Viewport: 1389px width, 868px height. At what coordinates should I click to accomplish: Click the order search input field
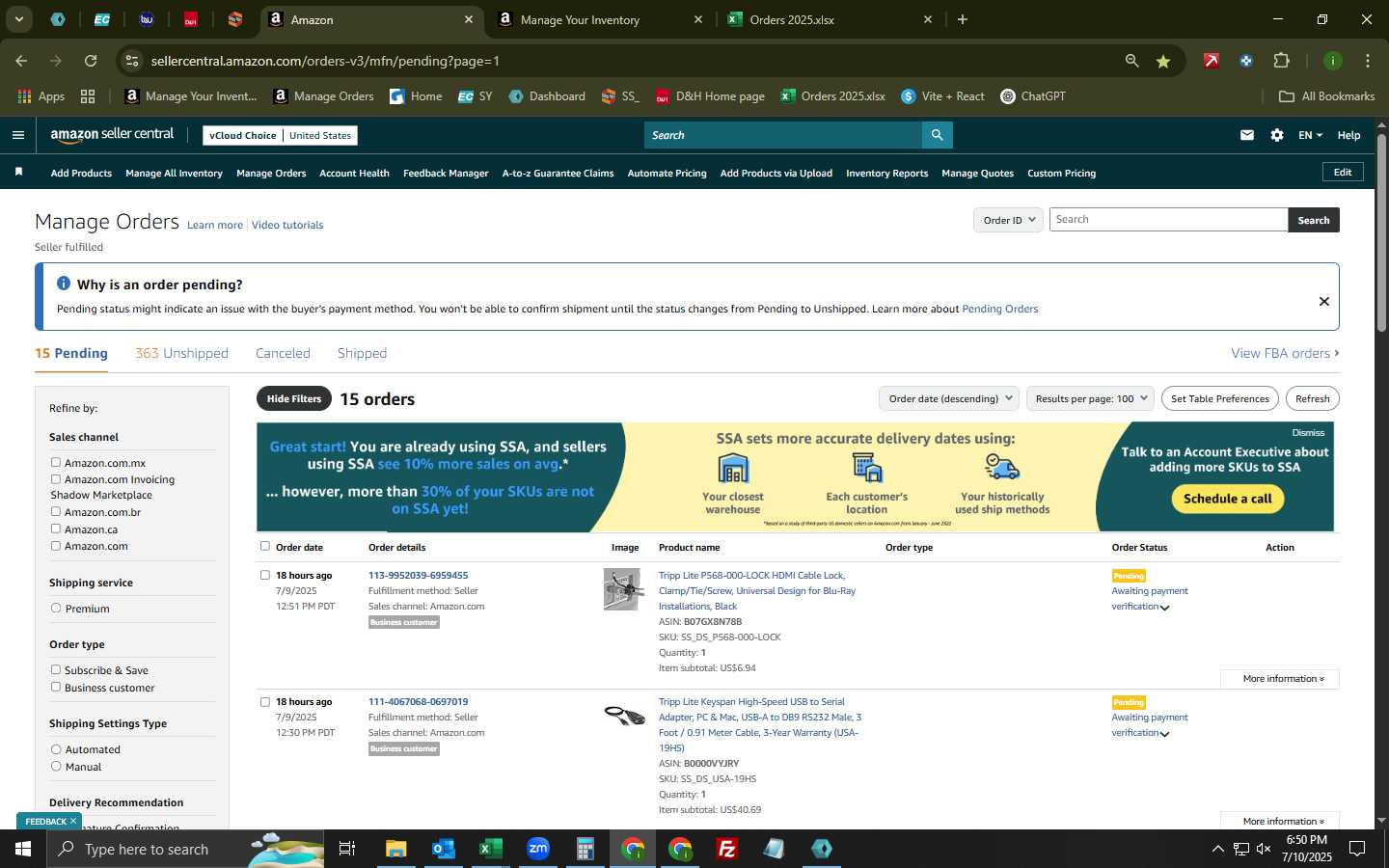tap(1168, 220)
